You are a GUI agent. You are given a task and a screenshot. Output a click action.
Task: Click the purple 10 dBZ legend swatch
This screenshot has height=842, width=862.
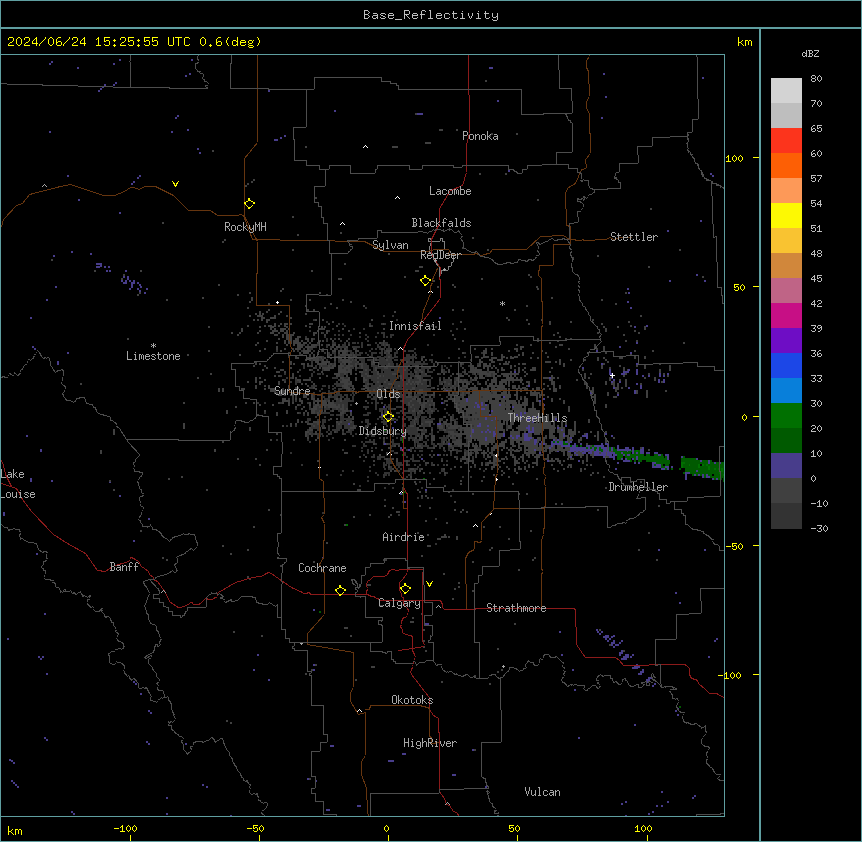pyautogui.click(x=786, y=466)
